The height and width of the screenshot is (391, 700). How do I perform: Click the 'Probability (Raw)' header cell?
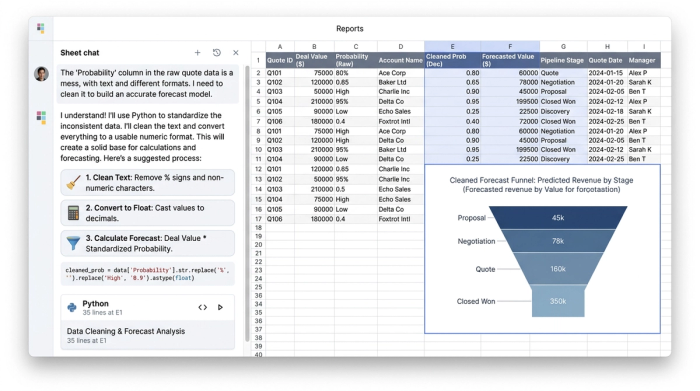point(356,60)
